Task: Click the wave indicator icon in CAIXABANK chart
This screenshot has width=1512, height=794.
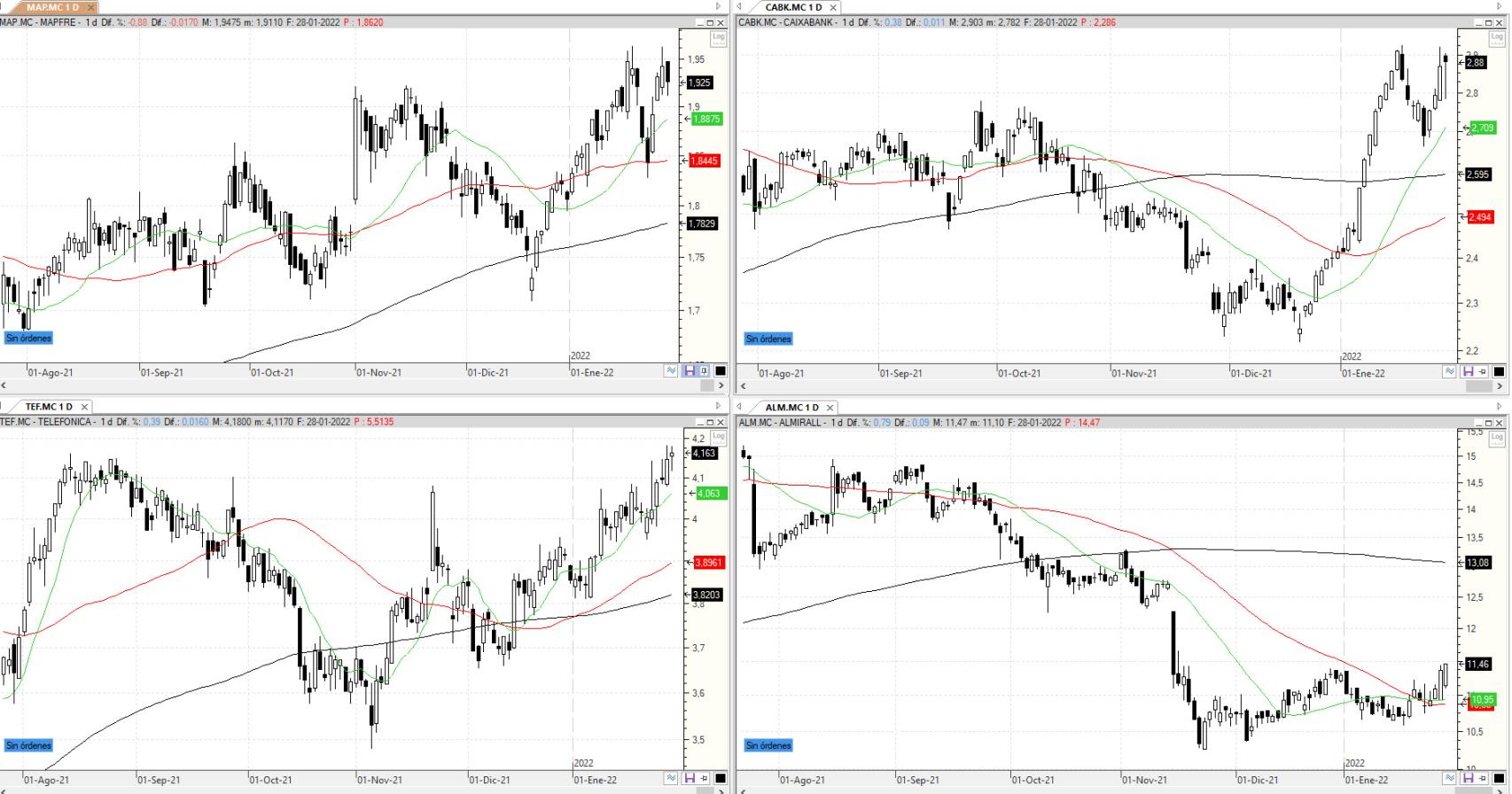Action: pyautogui.click(x=1450, y=372)
